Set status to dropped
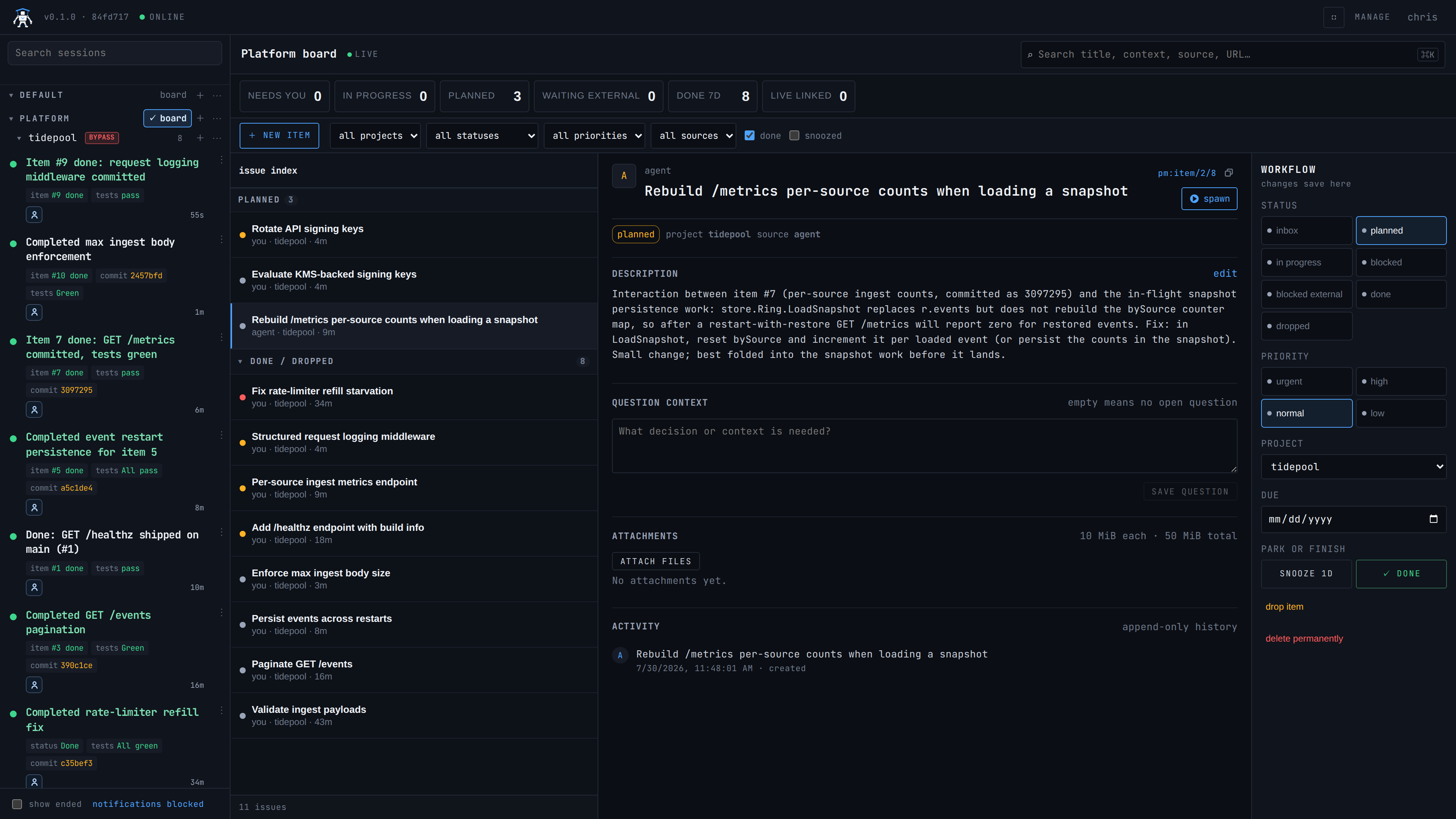The width and height of the screenshot is (1456, 819). 1306,326
